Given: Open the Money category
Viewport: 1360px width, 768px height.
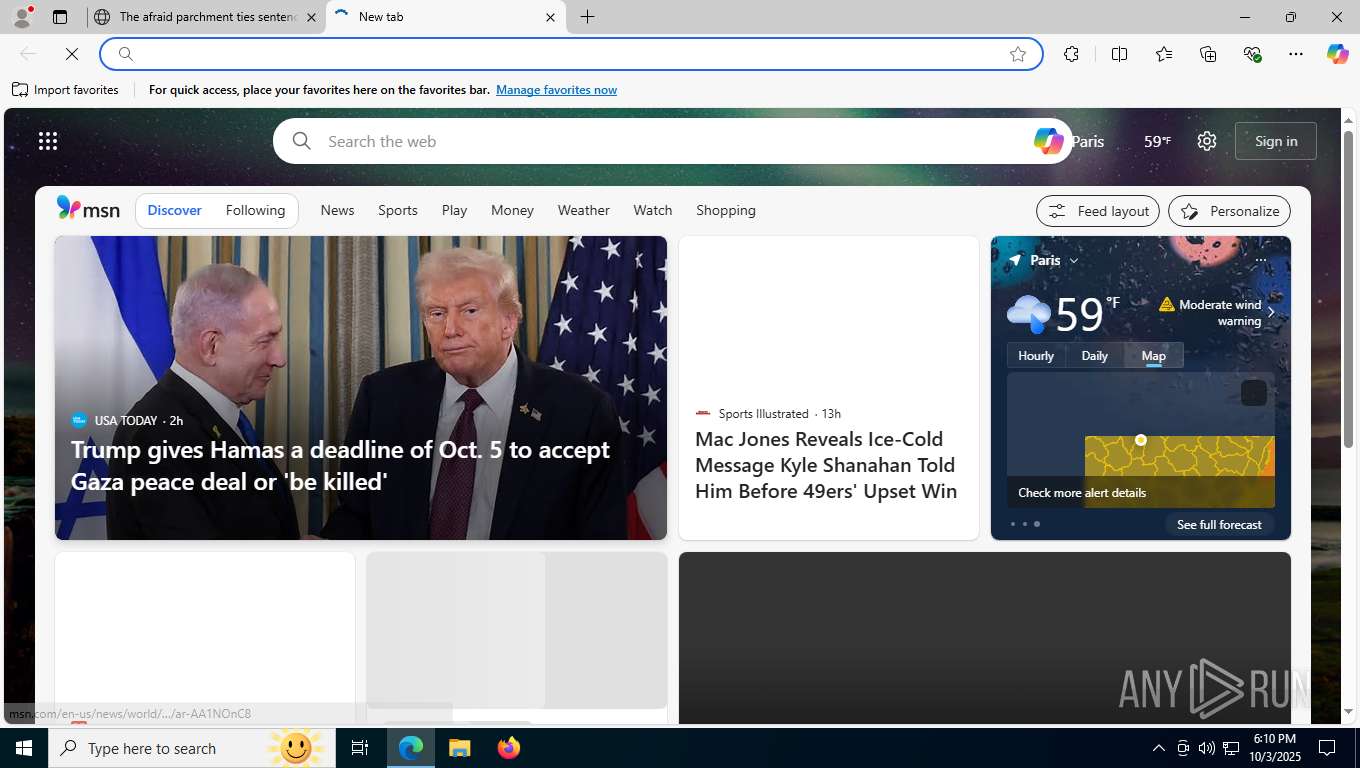Looking at the screenshot, I should coord(512,210).
